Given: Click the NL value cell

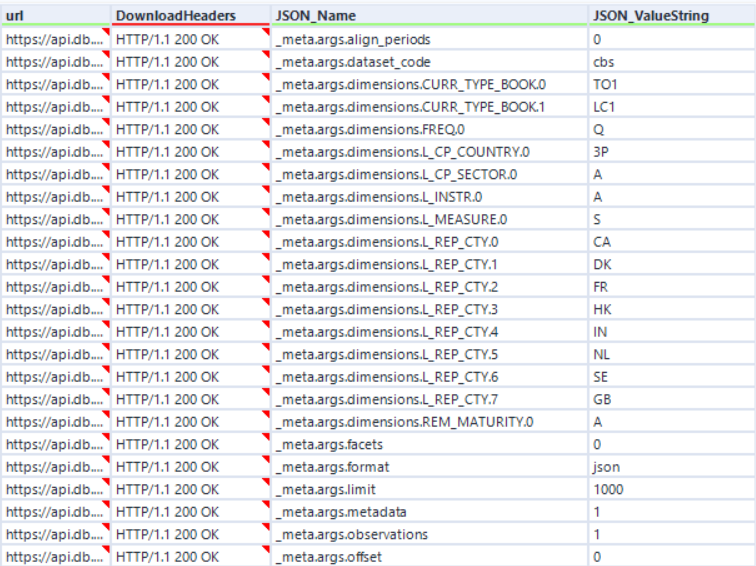Looking at the screenshot, I should coord(673,354).
